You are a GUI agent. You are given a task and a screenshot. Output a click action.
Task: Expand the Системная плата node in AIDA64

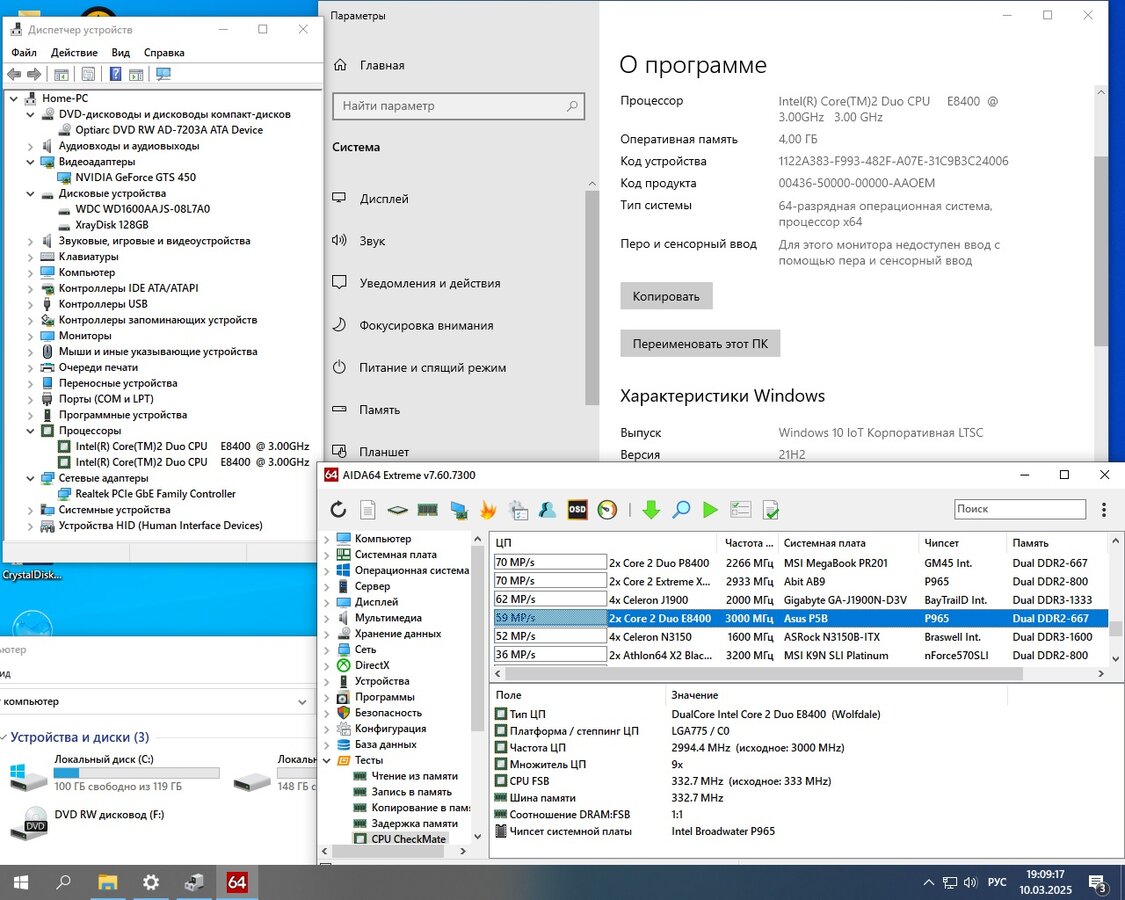(327, 554)
